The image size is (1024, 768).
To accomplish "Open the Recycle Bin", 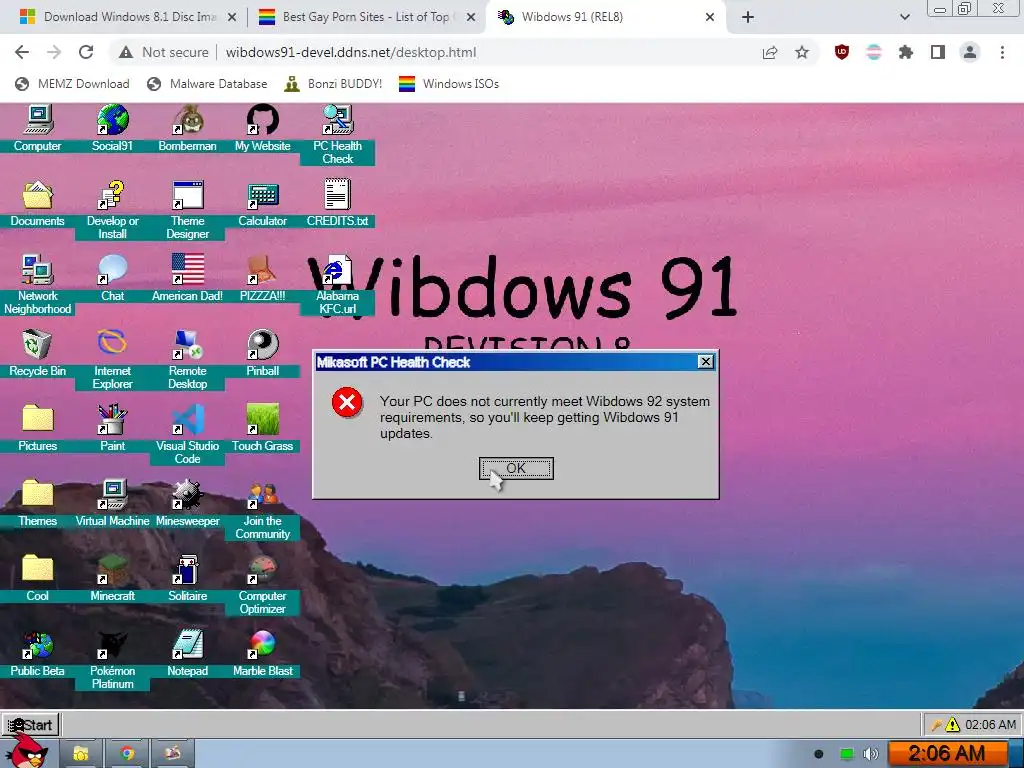I will (x=37, y=353).
